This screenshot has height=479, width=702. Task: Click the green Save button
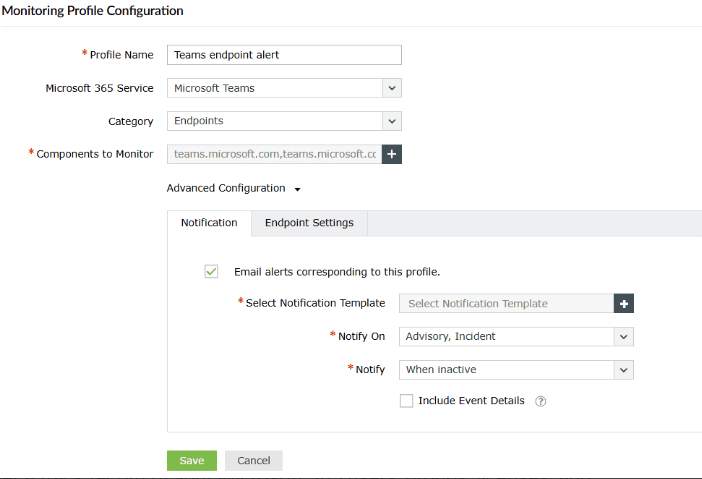pyautogui.click(x=191, y=460)
